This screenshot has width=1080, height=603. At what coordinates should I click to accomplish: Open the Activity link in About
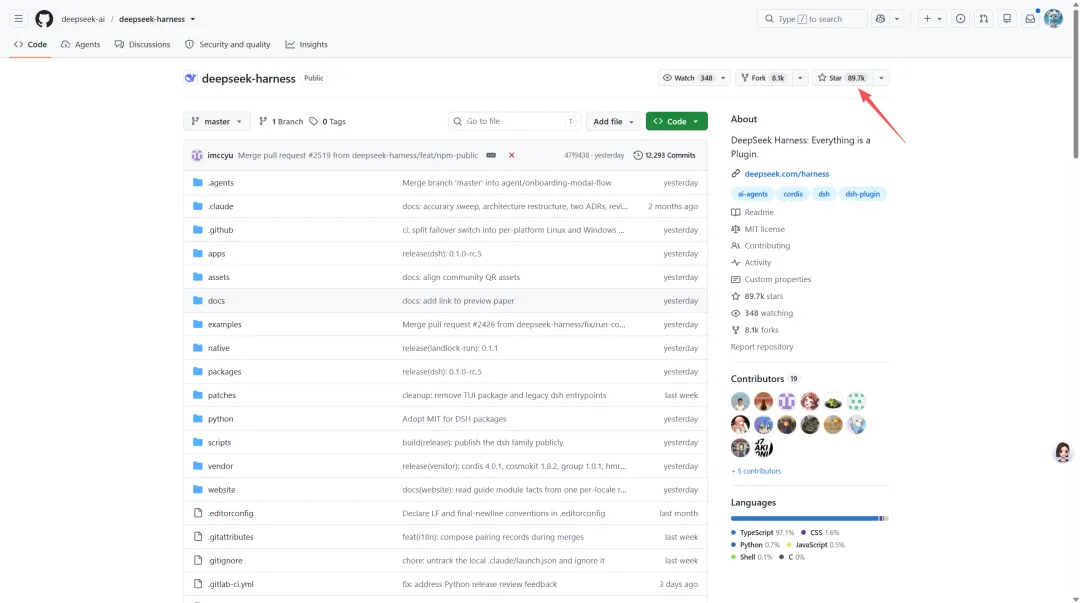pos(758,263)
